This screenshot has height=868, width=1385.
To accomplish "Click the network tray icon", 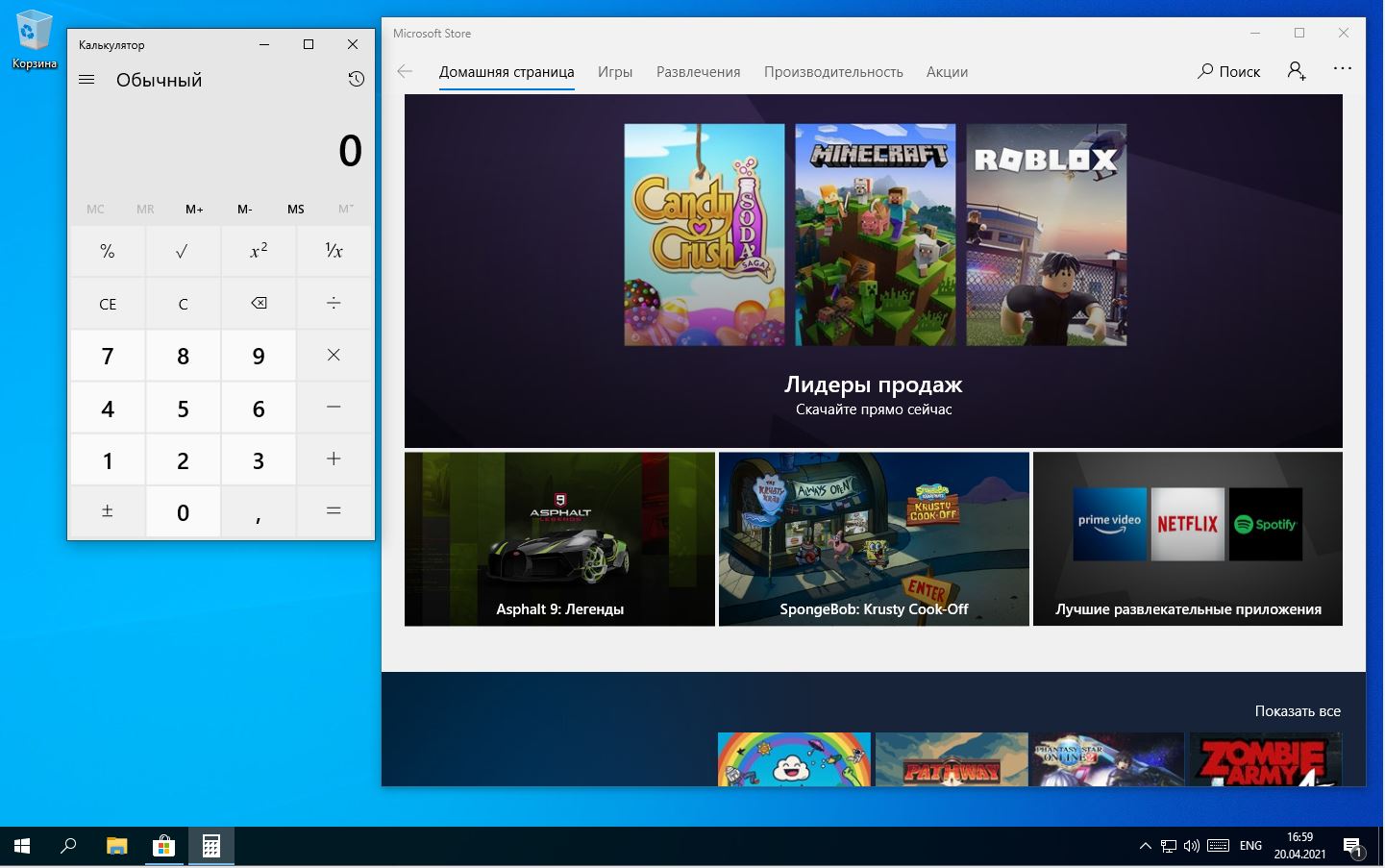I will tap(1169, 847).
